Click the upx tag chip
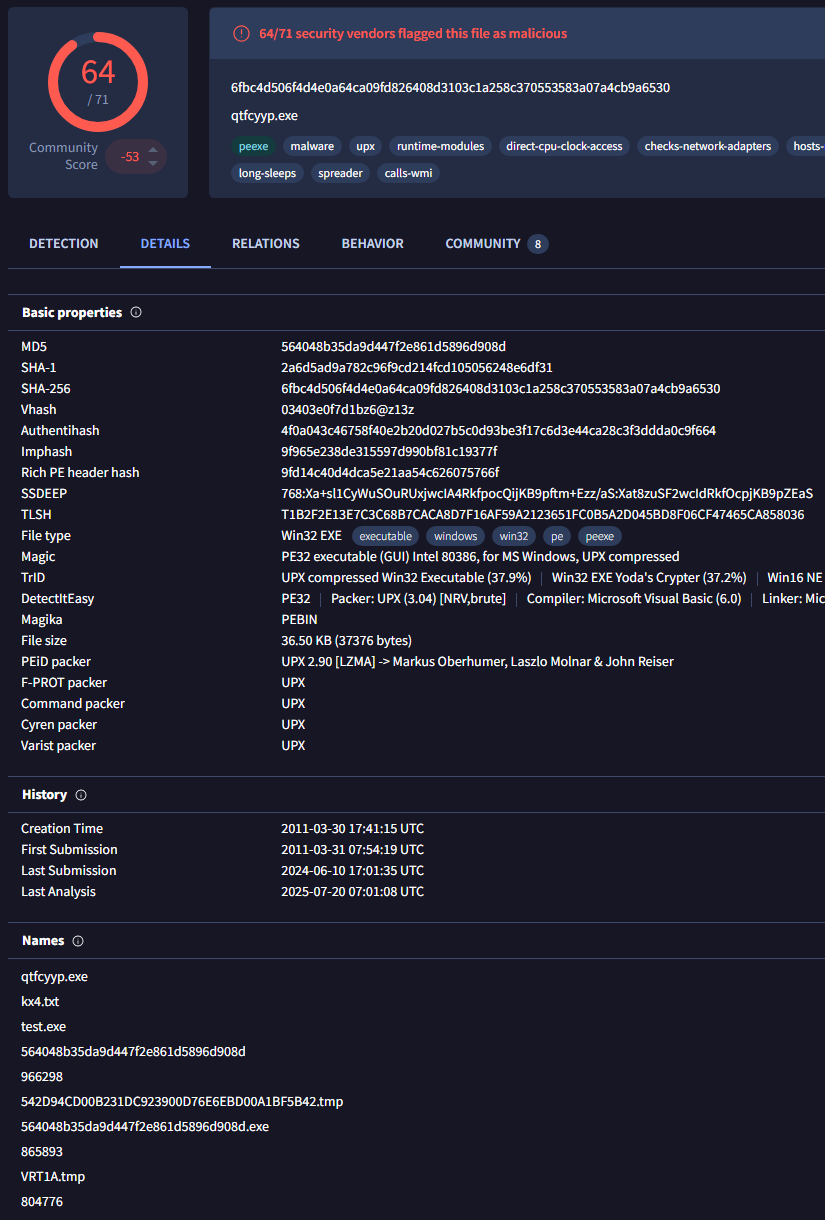Viewport: 825px width, 1220px height. tap(366, 146)
